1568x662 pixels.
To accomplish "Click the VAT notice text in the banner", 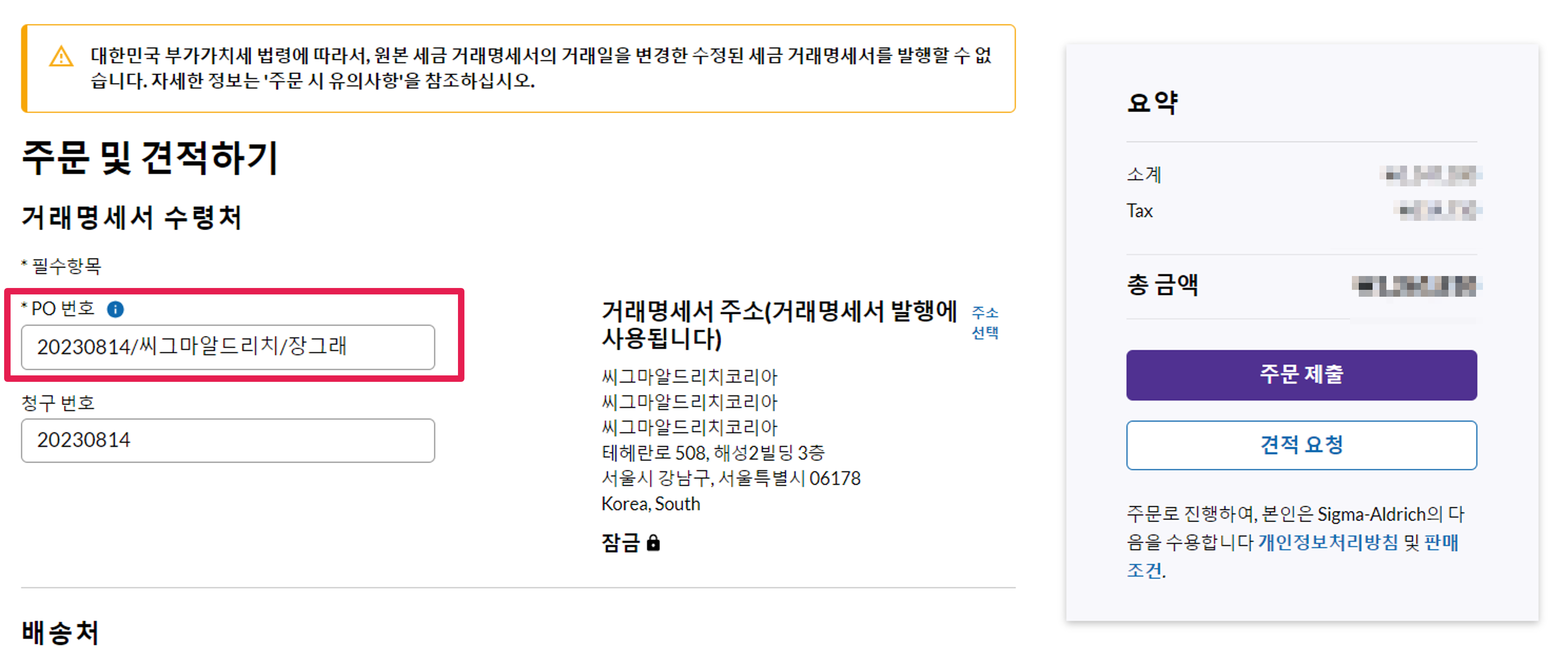I will [x=540, y=68].
